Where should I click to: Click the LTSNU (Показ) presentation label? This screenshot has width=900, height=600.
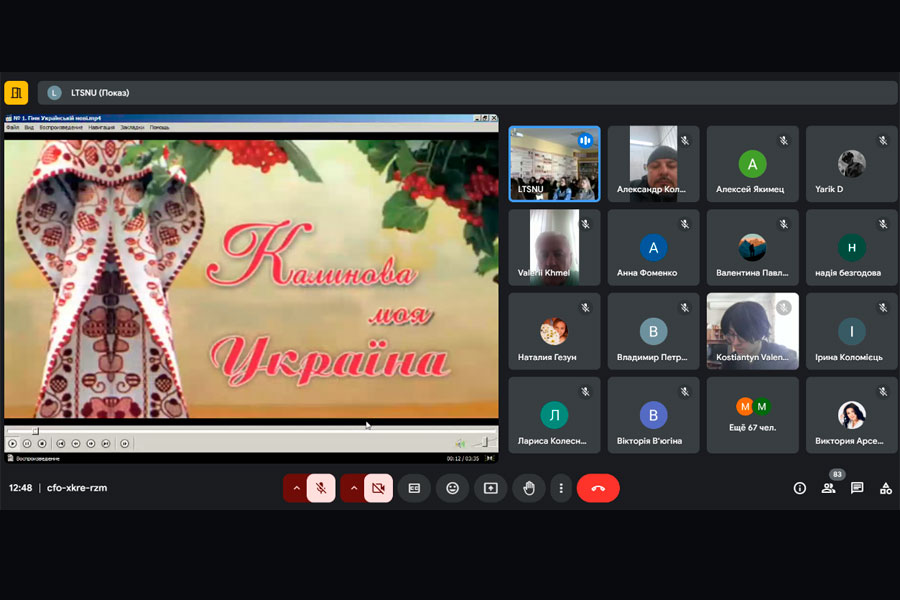(x=100, y=93)
